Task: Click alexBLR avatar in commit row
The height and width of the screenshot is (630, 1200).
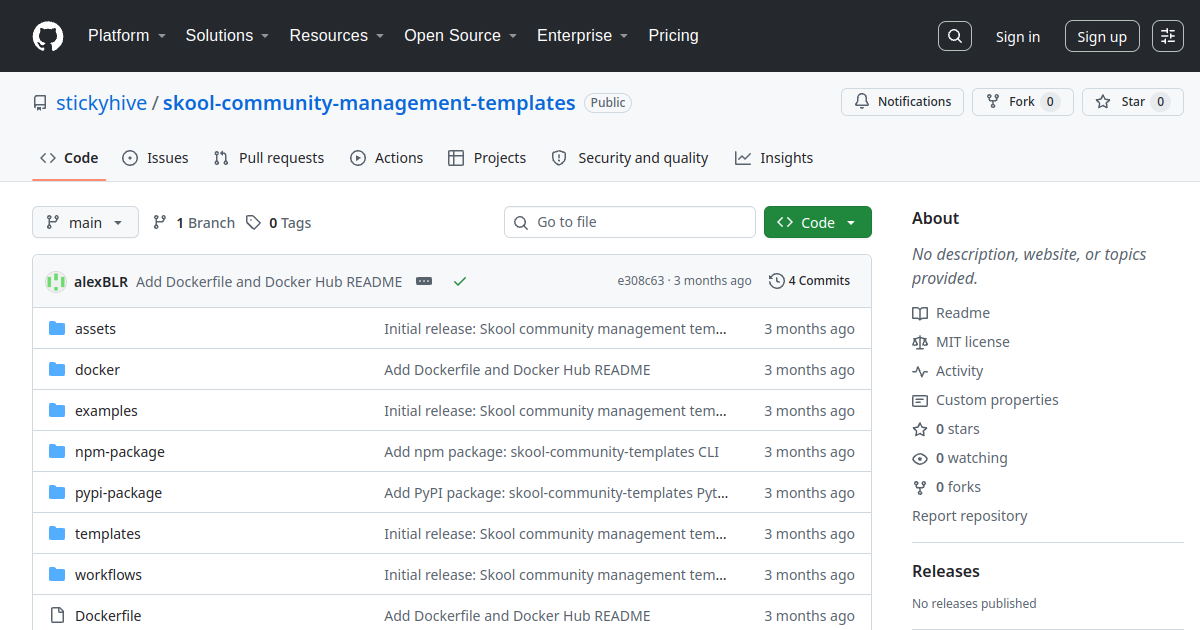Action: [56, 282]
